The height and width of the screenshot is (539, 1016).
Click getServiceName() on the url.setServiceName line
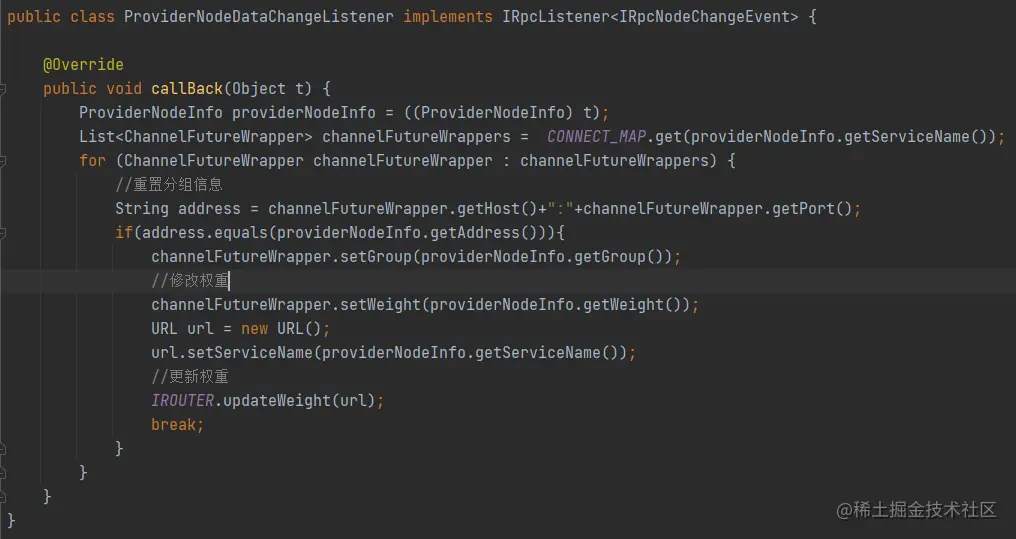547,352
